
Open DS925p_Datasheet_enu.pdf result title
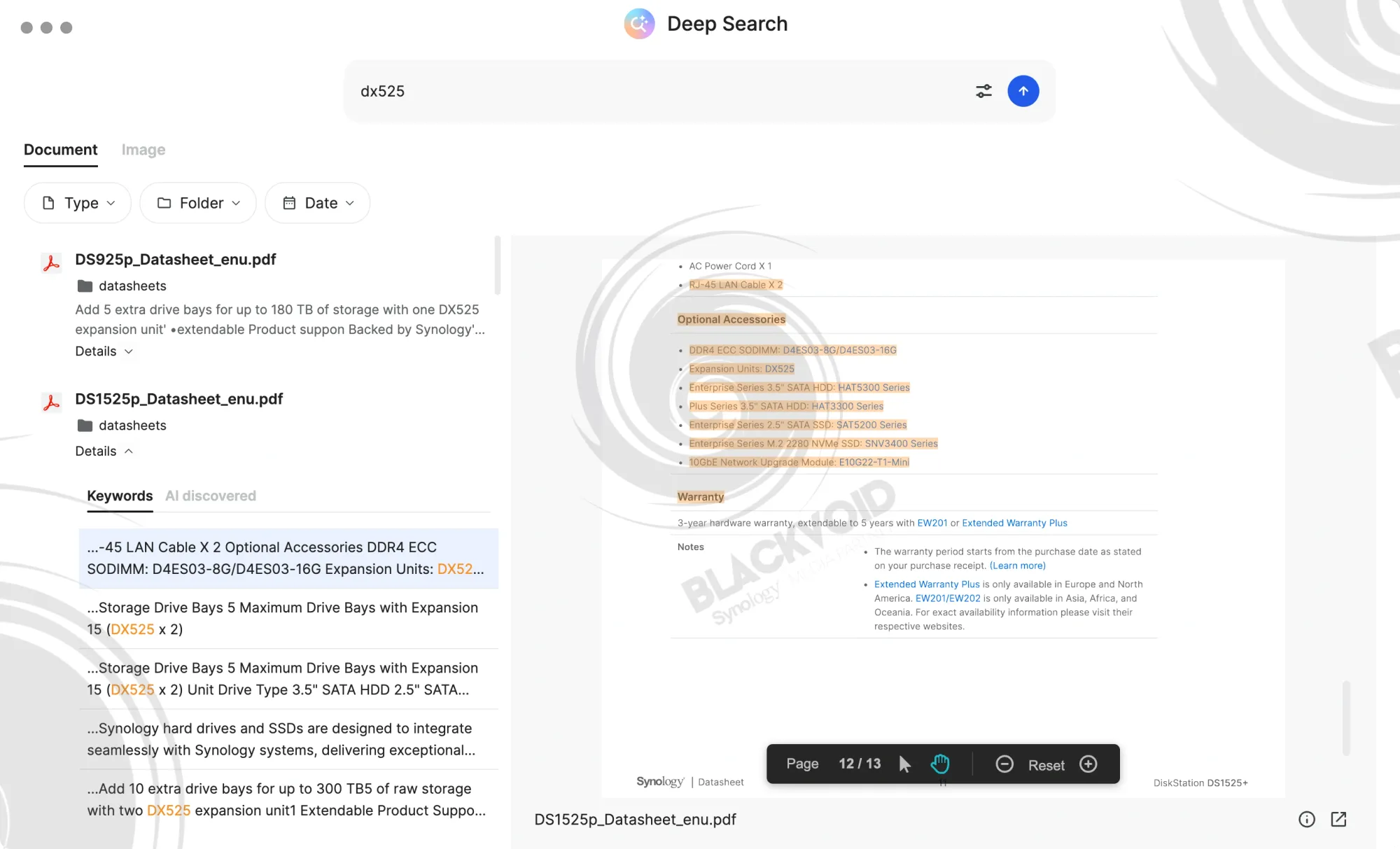(x=175, y=260)
